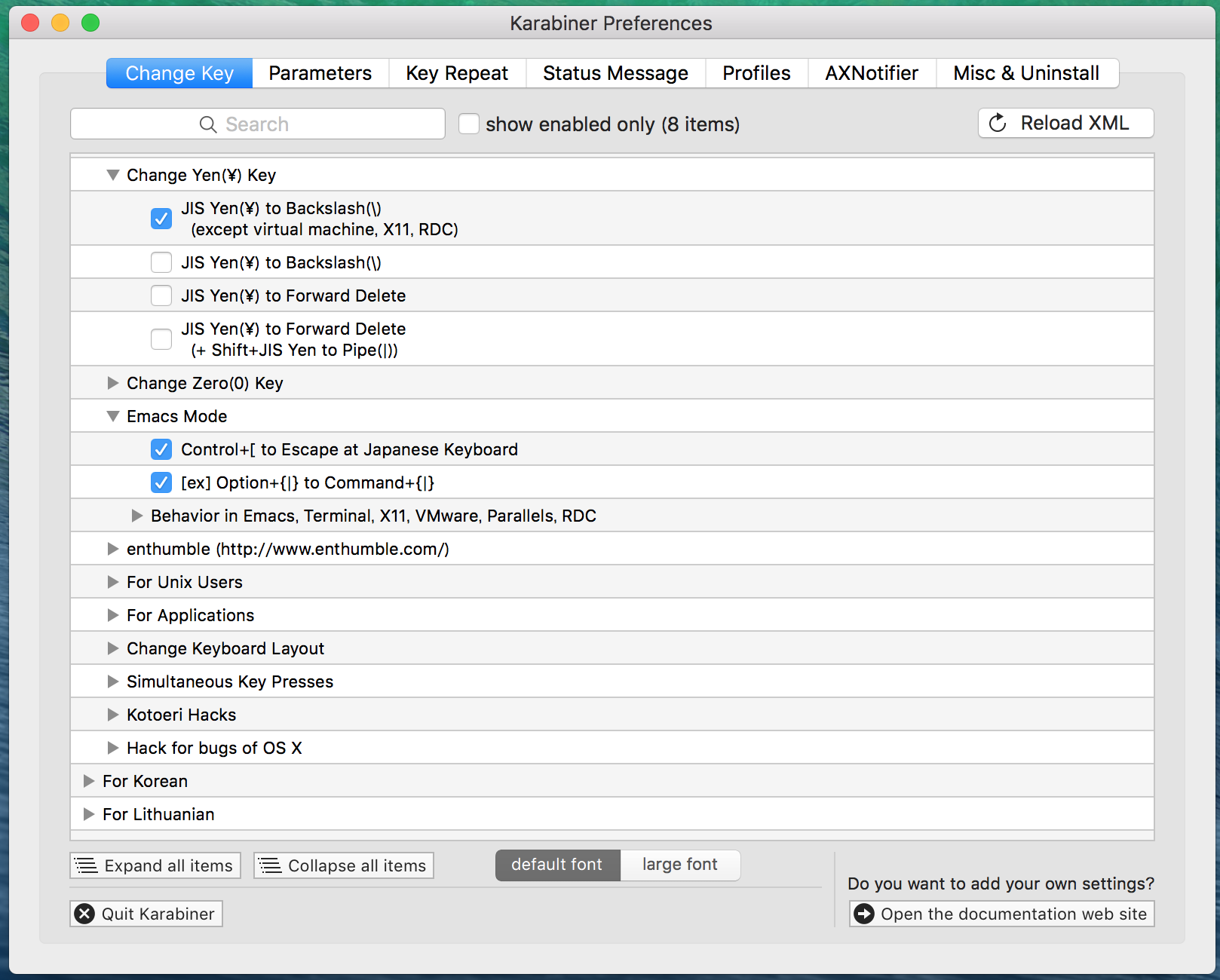Click into the Search field
1220x980 pixels.
coord(258,124)
